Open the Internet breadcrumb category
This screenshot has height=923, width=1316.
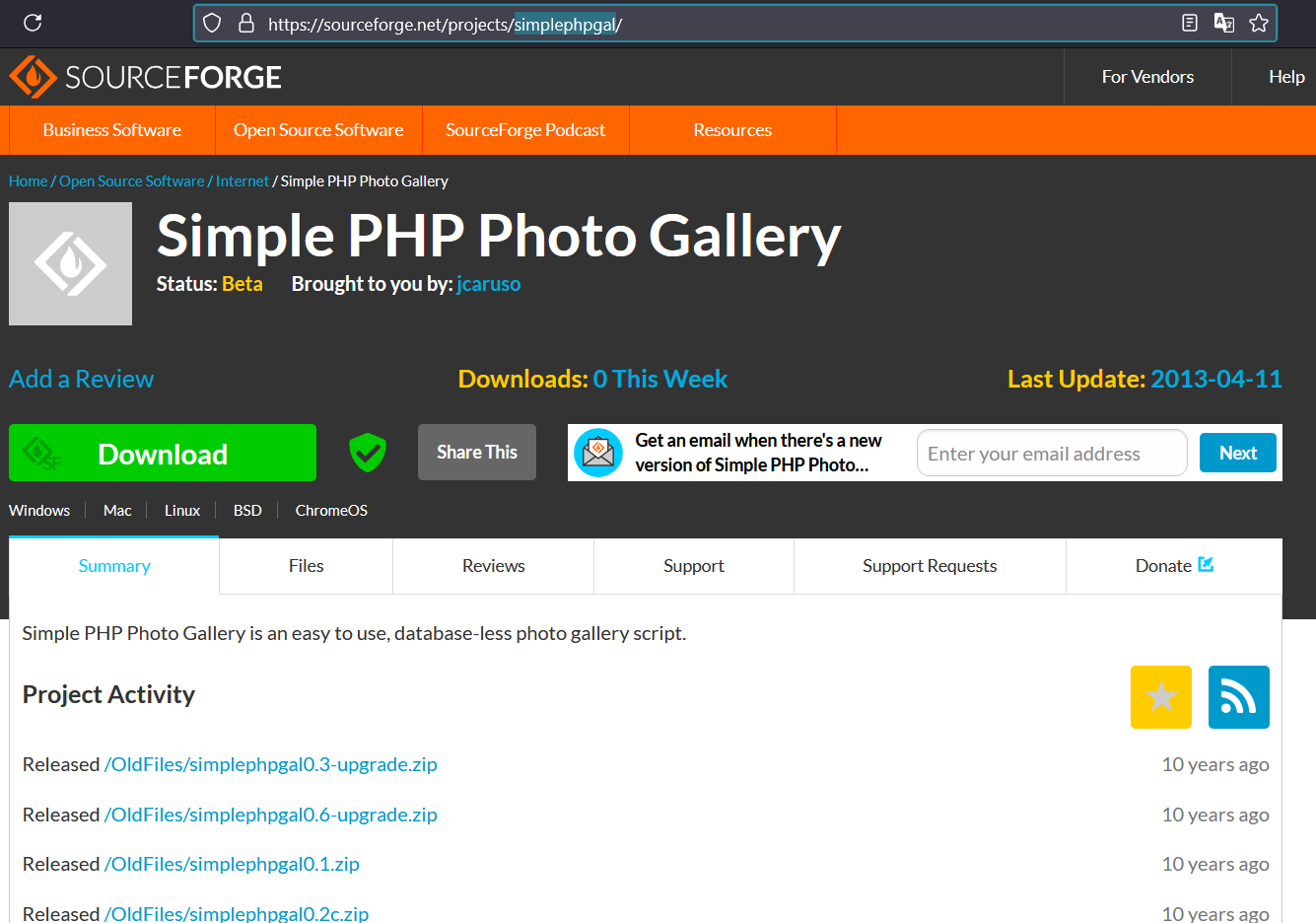point(242,181)
